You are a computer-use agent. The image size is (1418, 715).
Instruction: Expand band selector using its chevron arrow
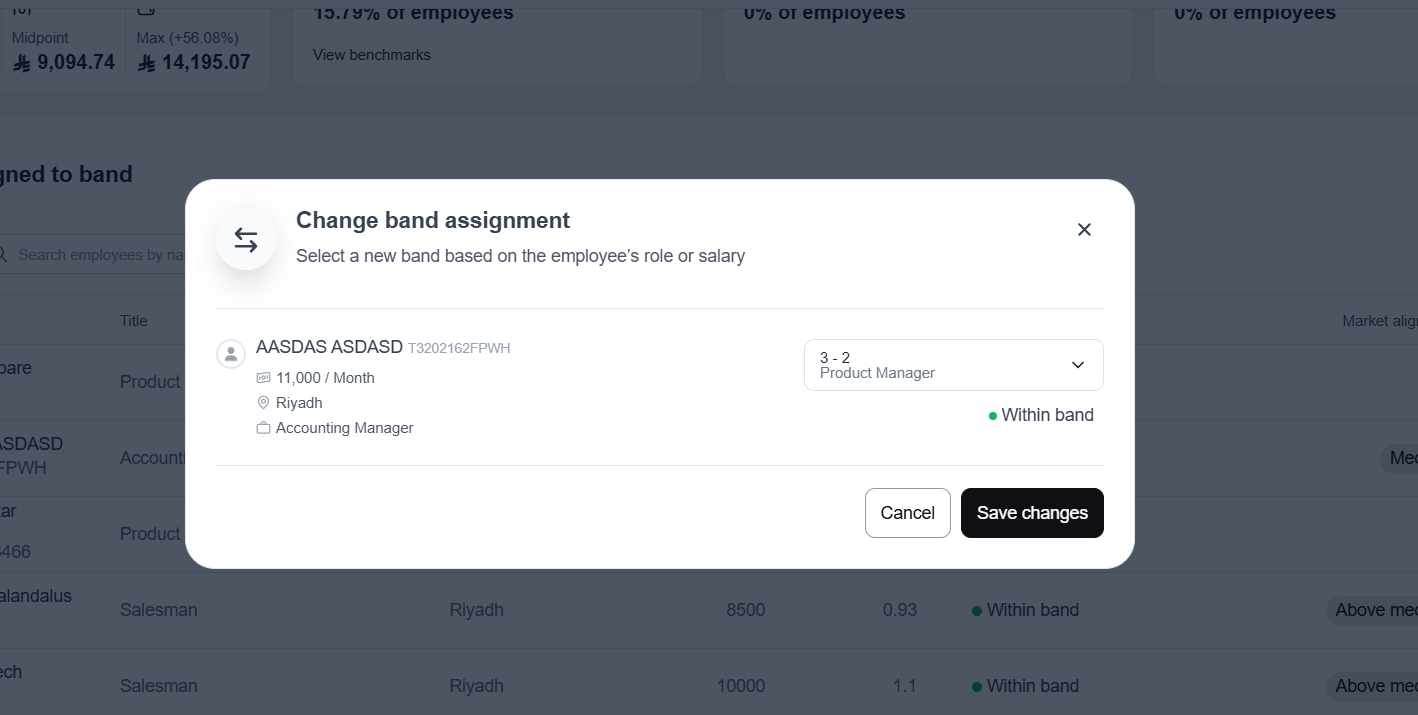pyautogui.click(x=1078, y=365)
